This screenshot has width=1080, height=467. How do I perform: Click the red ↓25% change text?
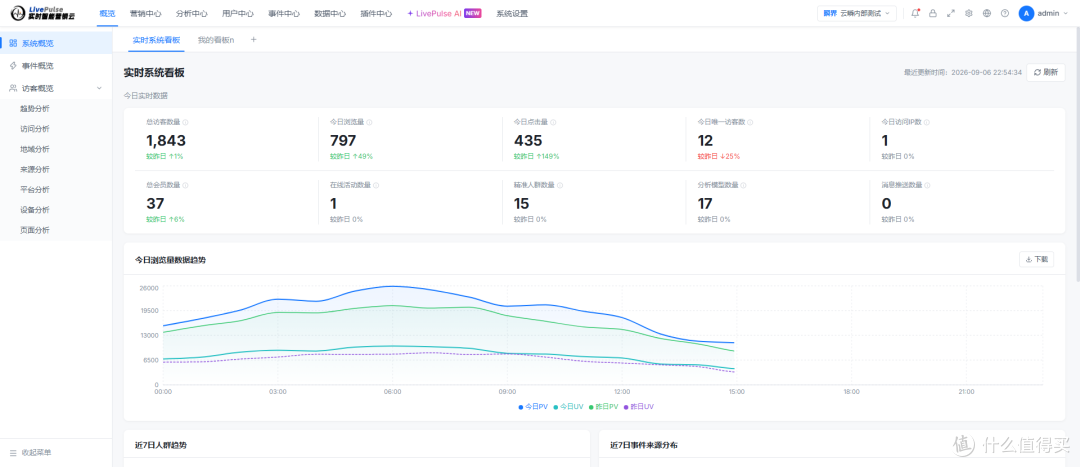[x=729, y=156]
